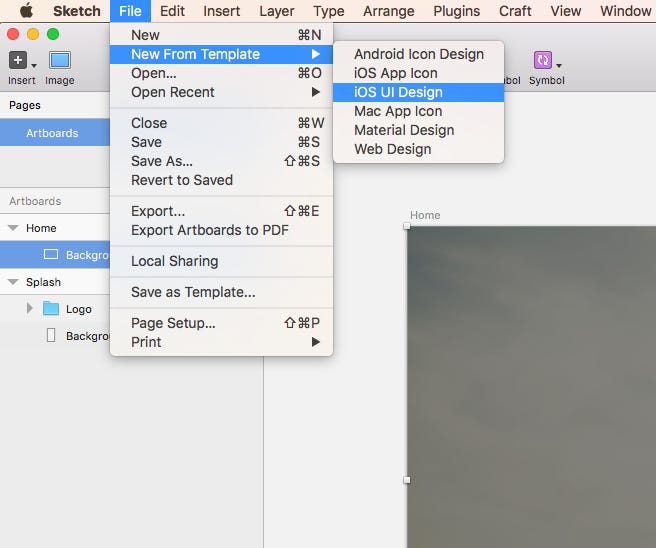Open the View menu

[566, 11]
